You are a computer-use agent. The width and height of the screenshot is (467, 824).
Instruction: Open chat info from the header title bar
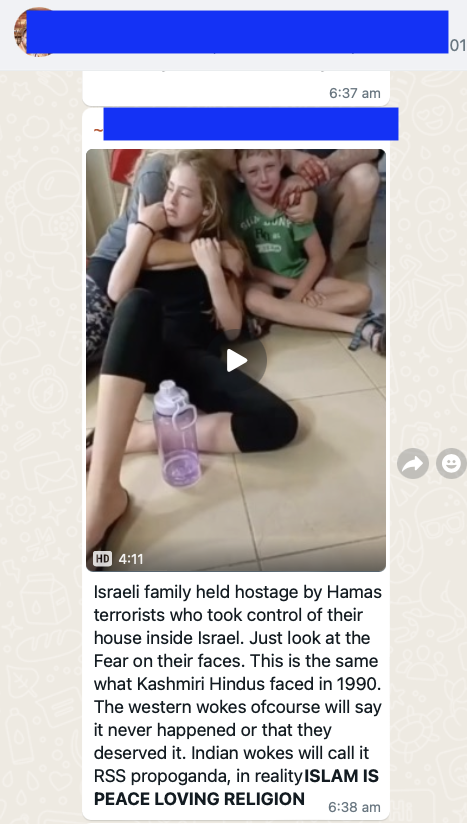(237, 32)
